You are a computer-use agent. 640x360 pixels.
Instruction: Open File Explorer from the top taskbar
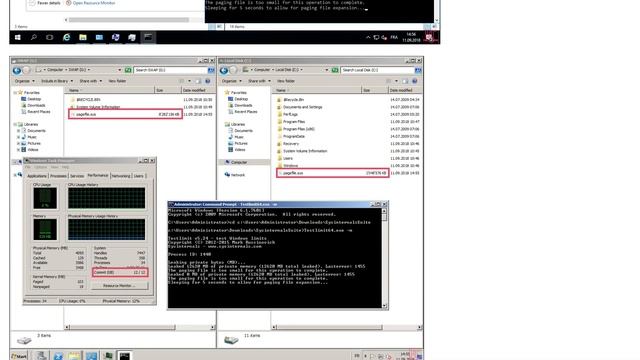click(x=83, y=37)
